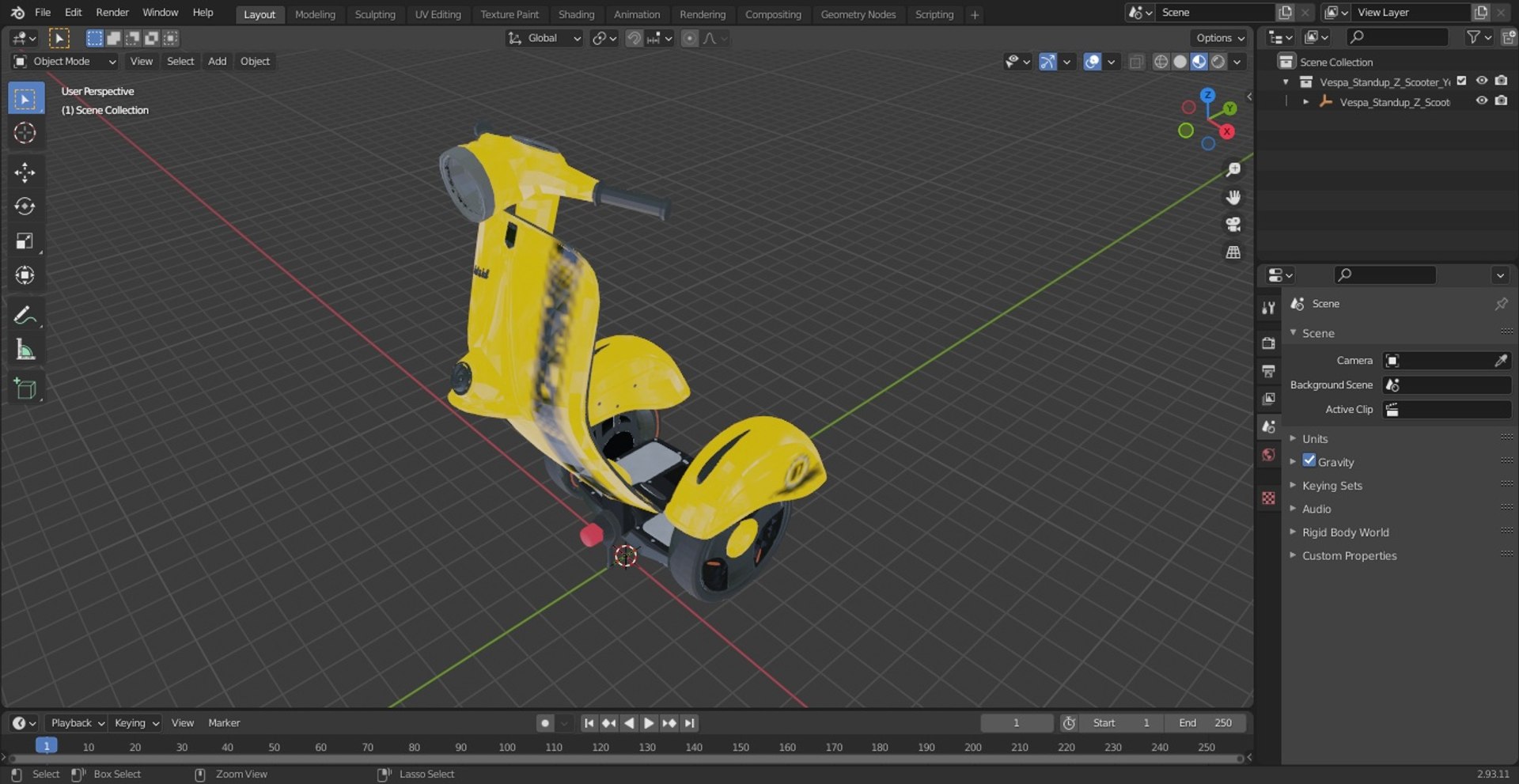The width and height of the screenshot is (1519, 784).
Task: Click the End frame field 250
Action: pos(1205,723)
